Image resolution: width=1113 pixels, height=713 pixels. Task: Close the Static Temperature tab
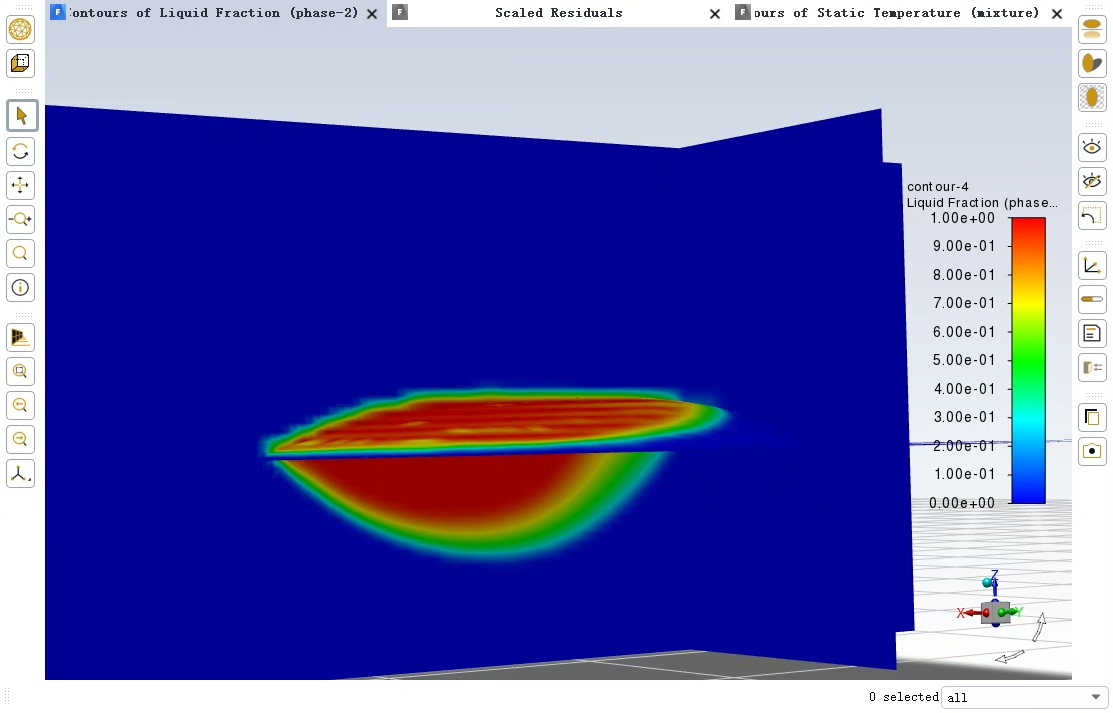coord(1057,13)
